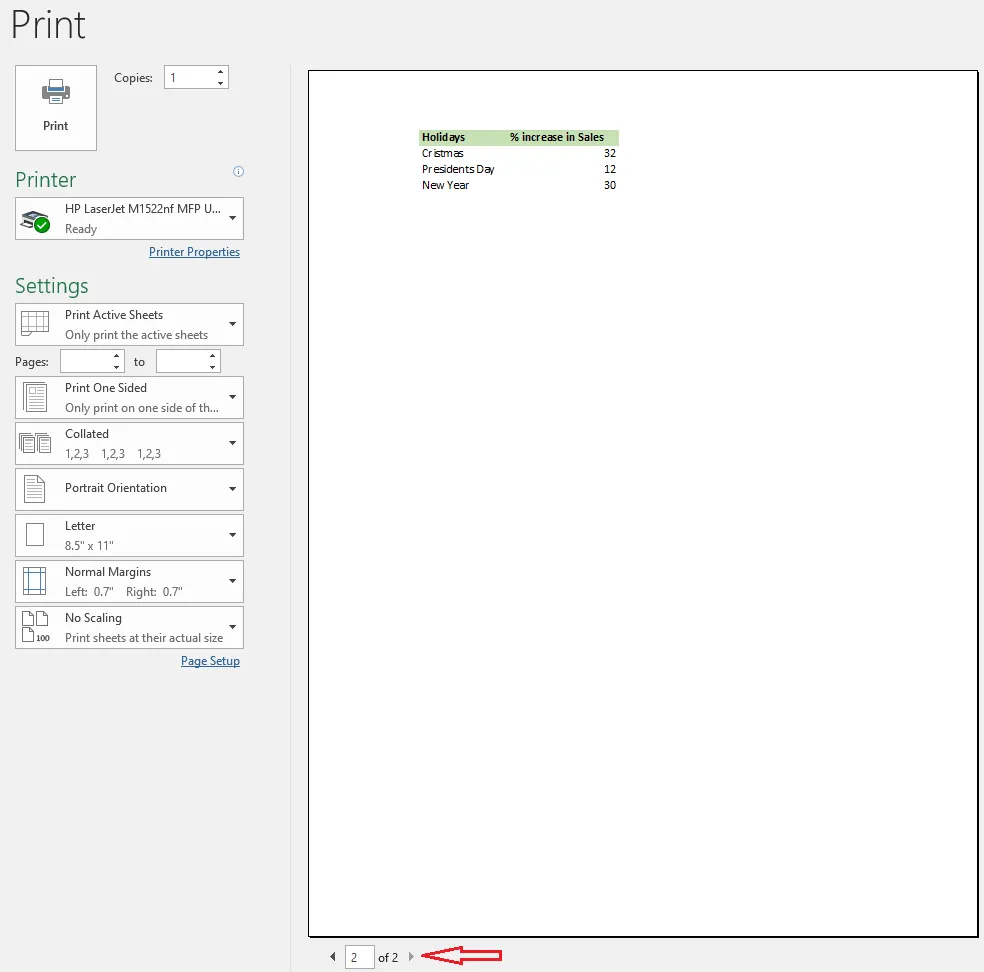Click the printer information icon
984x972 pixels.
(x=238, y=171)
